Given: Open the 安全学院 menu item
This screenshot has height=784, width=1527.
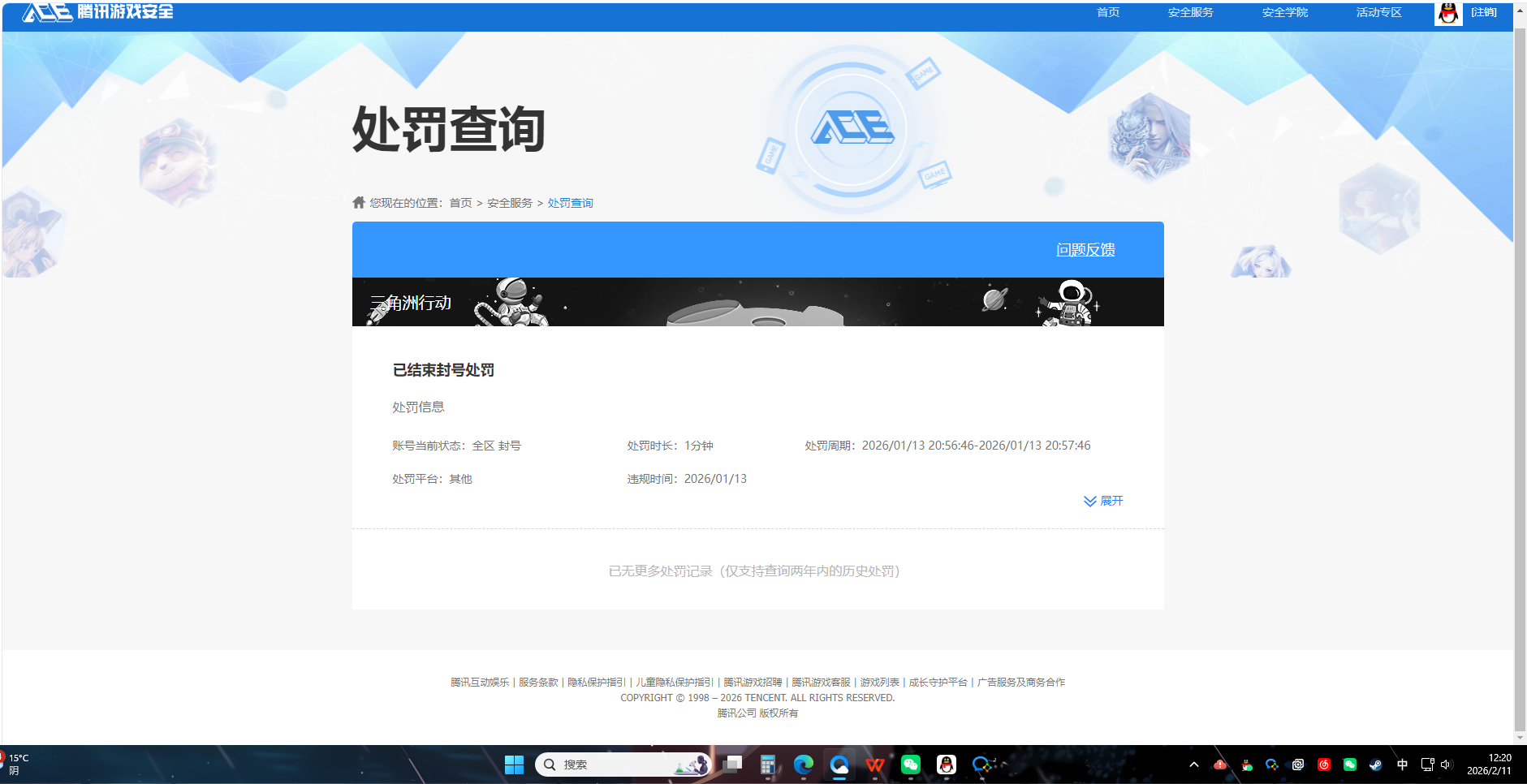Looking at the screenshot, I should coord(1283,12).
